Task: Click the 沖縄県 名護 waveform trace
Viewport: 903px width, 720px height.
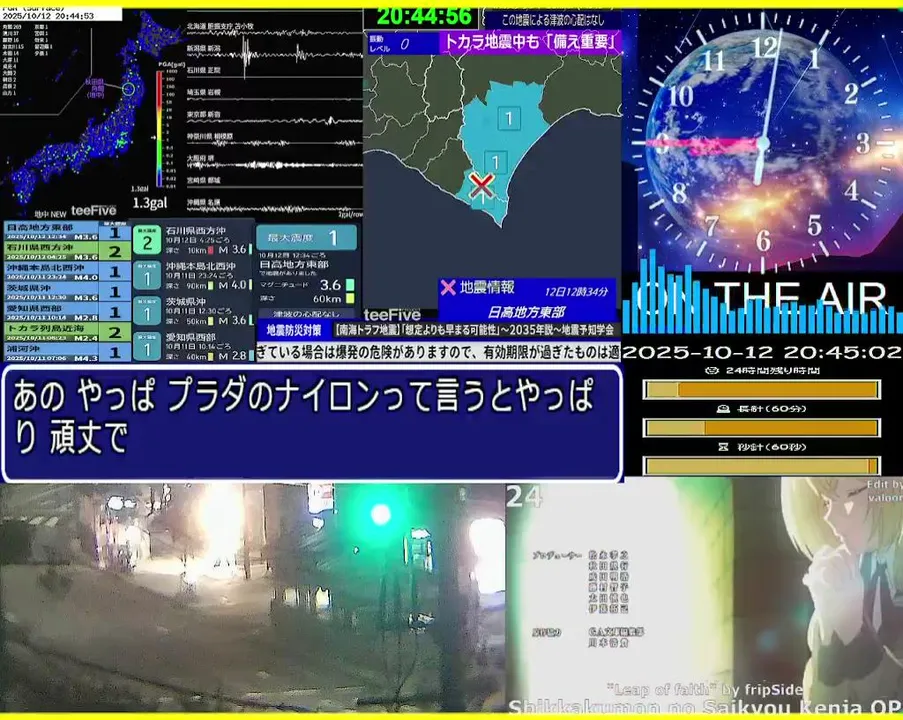Action: pyautogui.click(x=275, y=208)
